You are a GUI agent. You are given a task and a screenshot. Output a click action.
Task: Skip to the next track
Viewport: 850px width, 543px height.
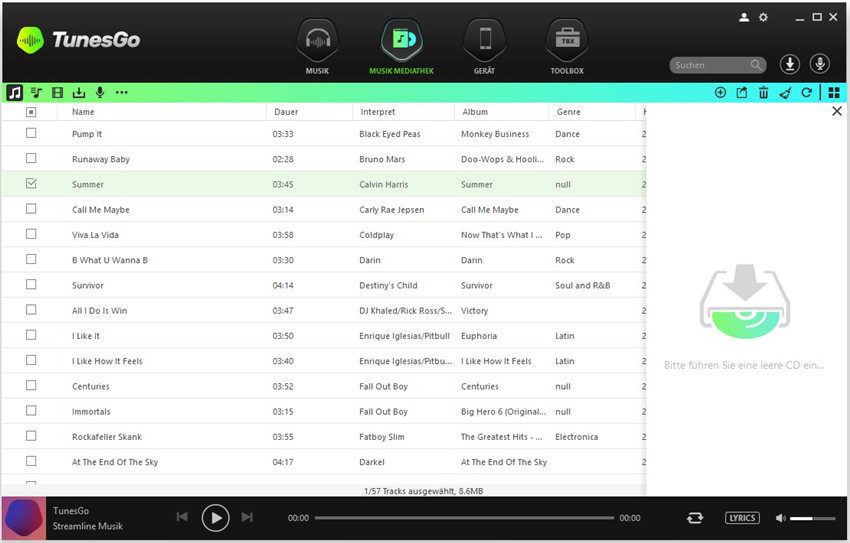(247, 517)
